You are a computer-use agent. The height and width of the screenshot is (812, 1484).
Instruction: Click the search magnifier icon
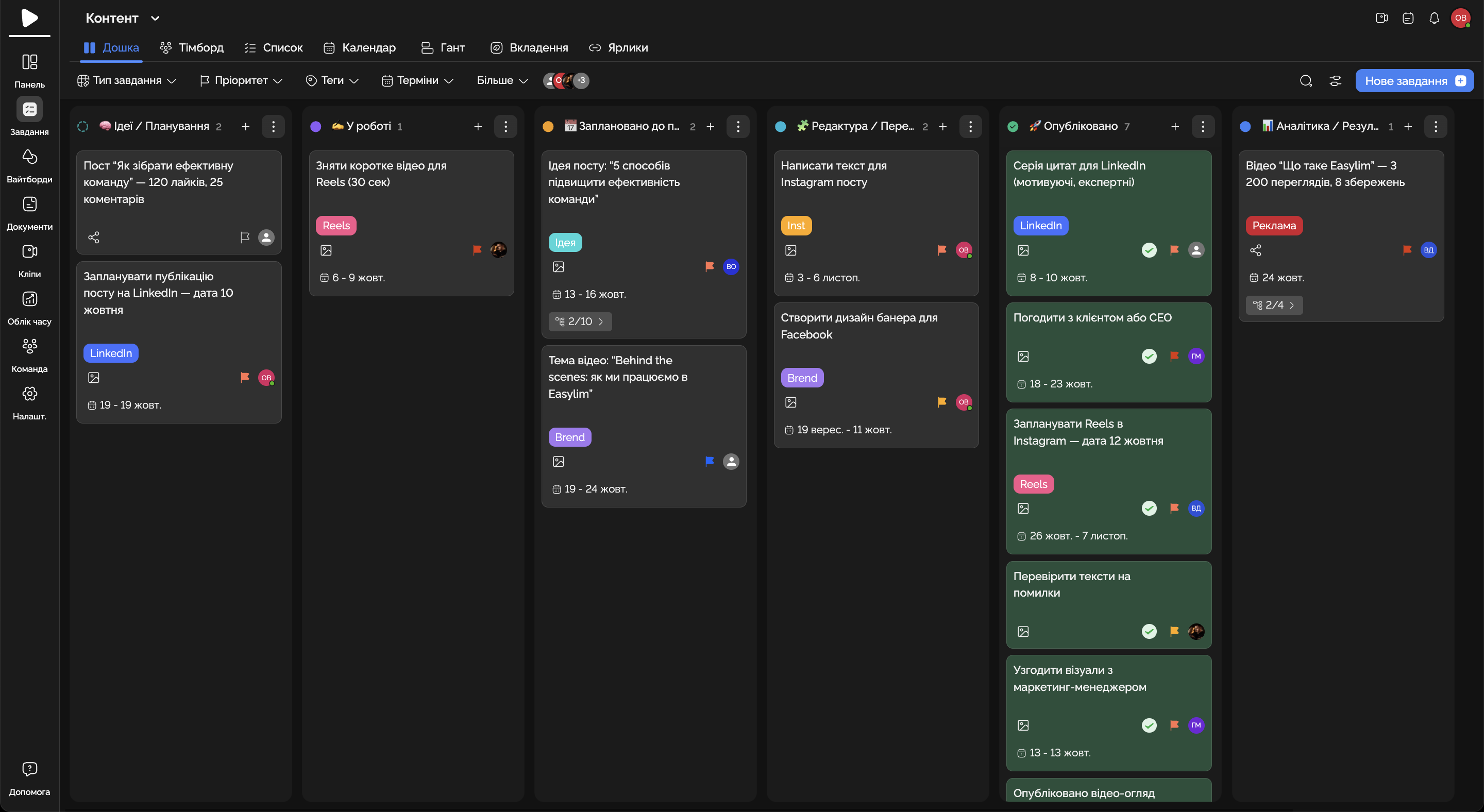[x=1305, y=80]
